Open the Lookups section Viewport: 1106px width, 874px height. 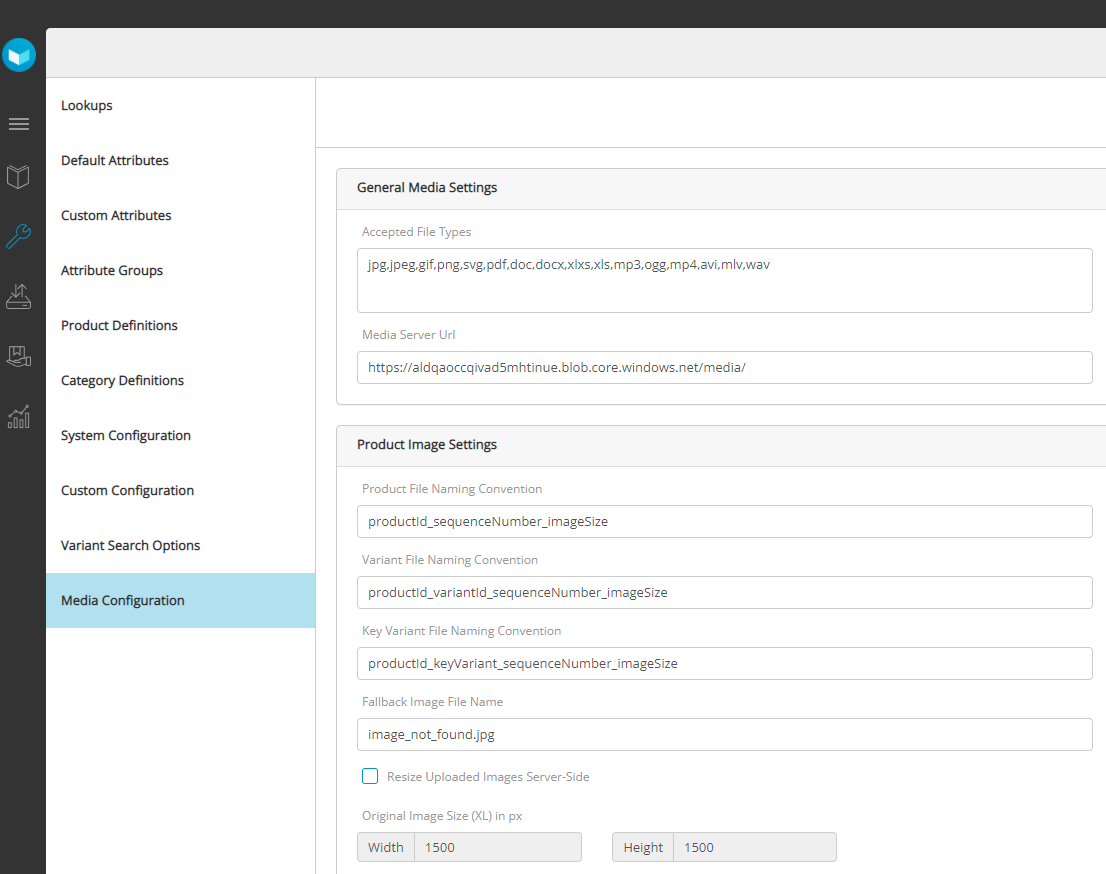pos(87,105)
